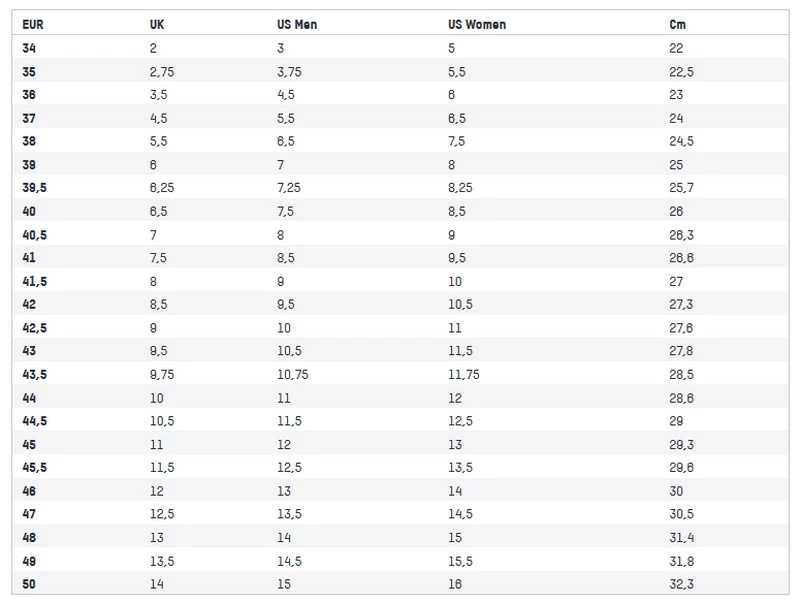
Task: Select UK value 2,75 in EUR 35 row
Action: [x=162, y=72]
